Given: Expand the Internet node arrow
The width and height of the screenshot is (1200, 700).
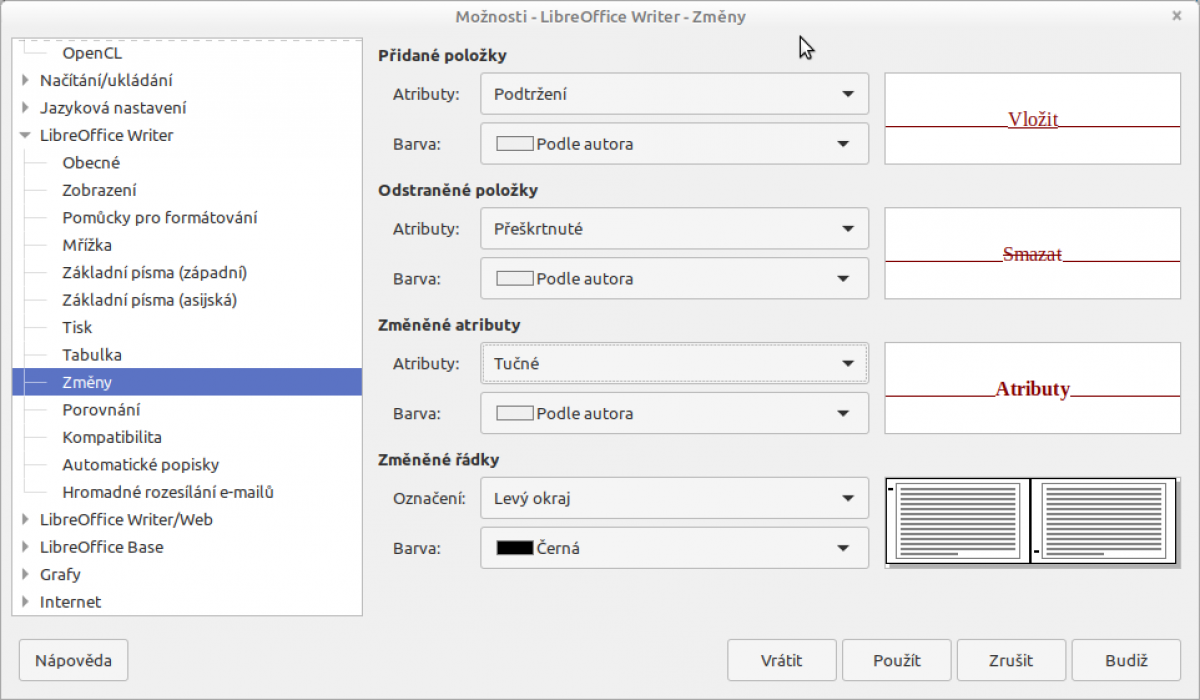Looking at the screenshot, I should [x=26, y=602].
